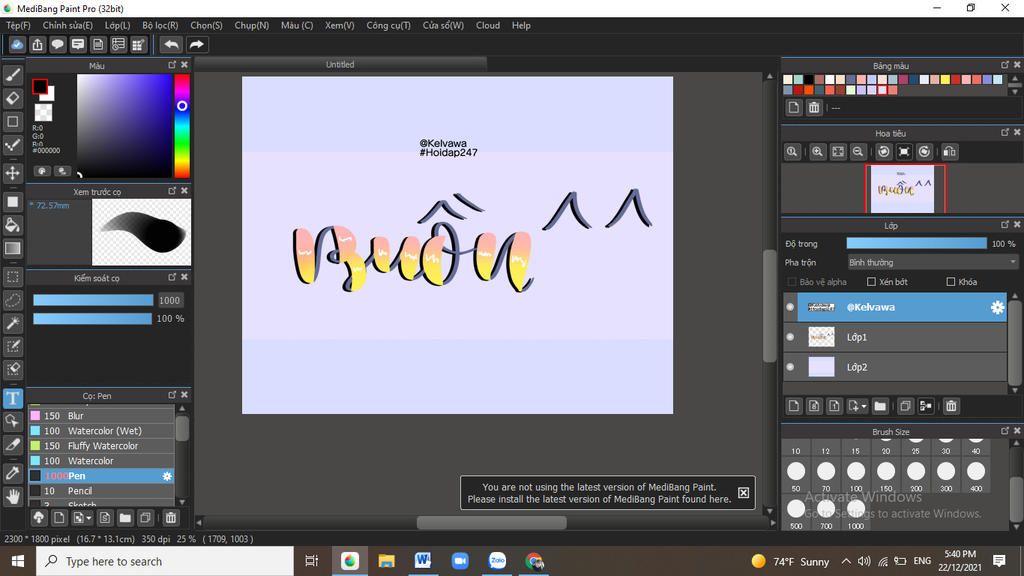The height and width of the screenshot is (576, 1024).
Task: Select the Hand pan tool
Action: [12, 497]
